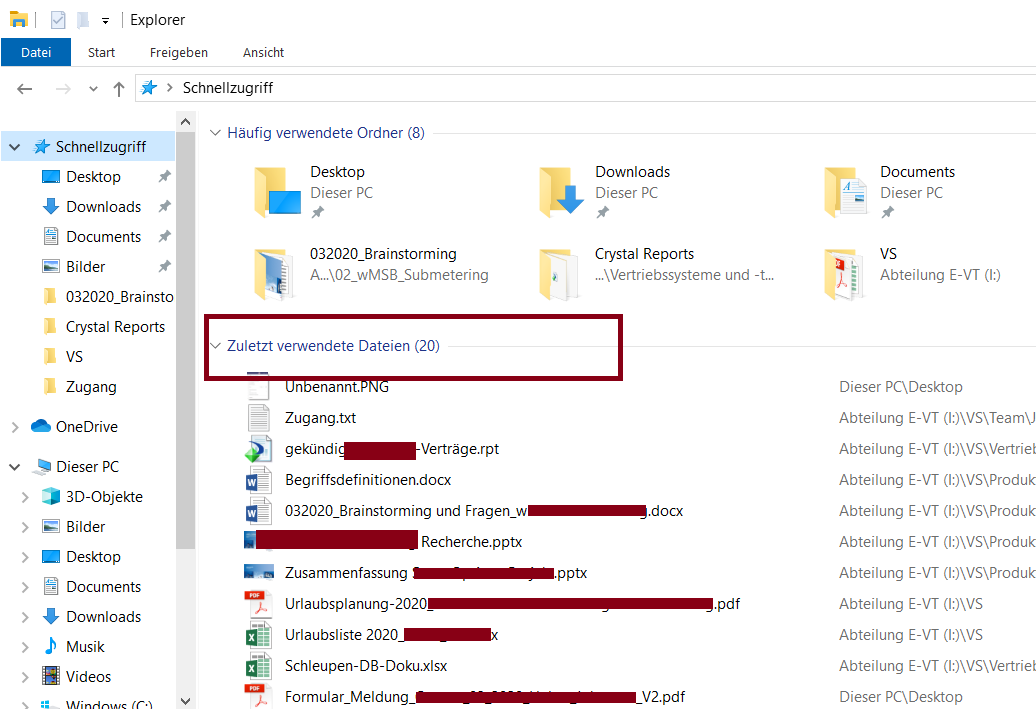Expand Downloads under Dieser PC
Viewport: 1036px width, 709px height.
click(x=25, y=616)
